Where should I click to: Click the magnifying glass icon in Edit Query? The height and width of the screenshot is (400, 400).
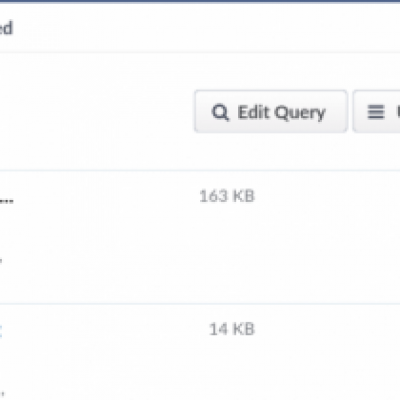coord(220,112)
